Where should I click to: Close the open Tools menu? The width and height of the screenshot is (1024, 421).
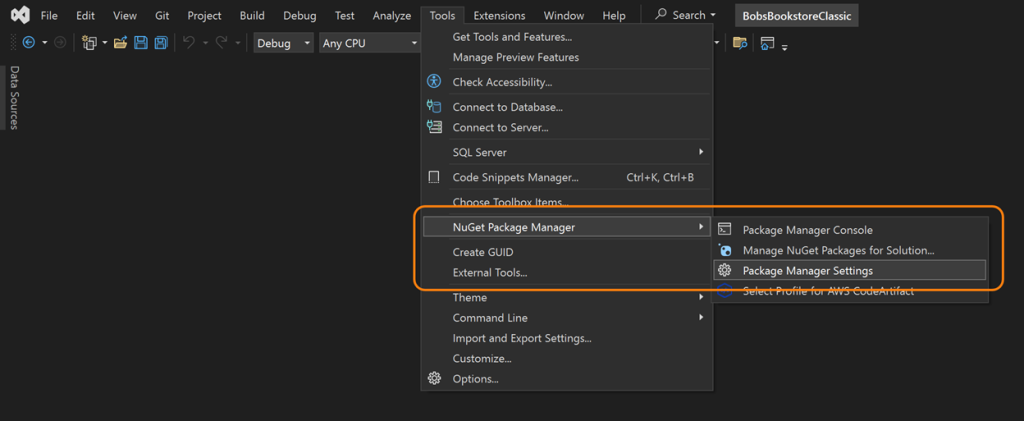pos(443,15)
